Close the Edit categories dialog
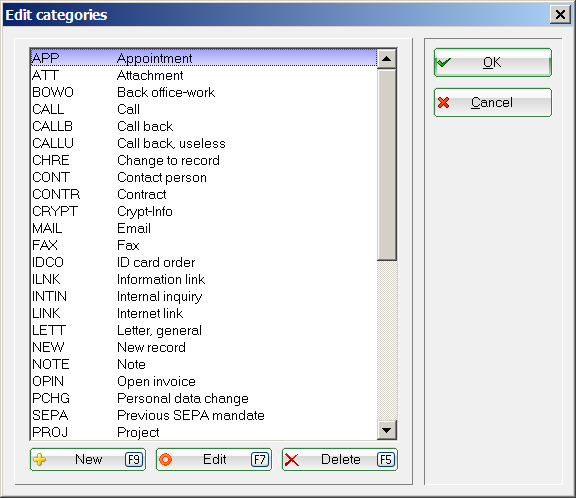Viewport: 576px width, 498px height. 560,15
